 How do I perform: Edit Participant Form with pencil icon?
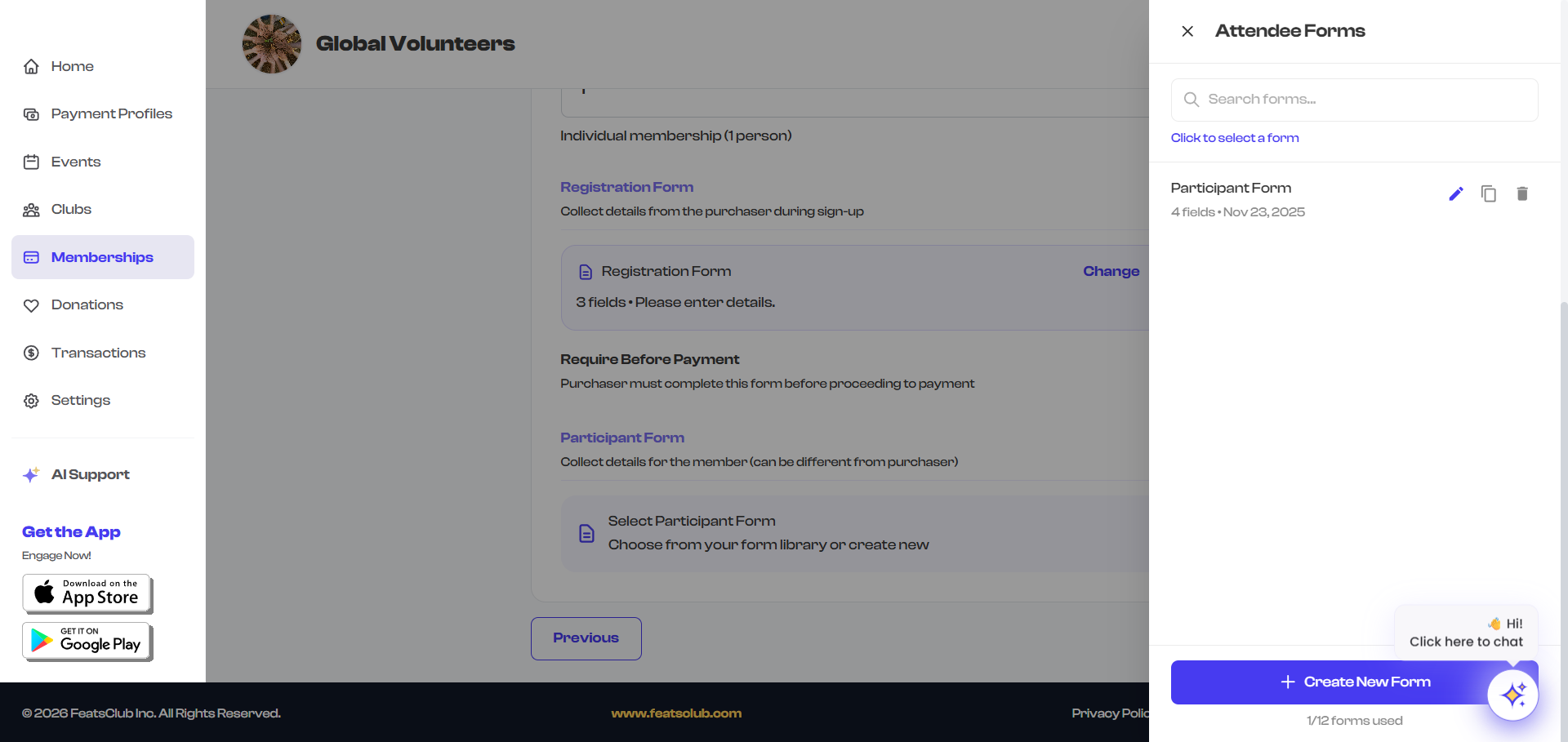click(1456, 193)
